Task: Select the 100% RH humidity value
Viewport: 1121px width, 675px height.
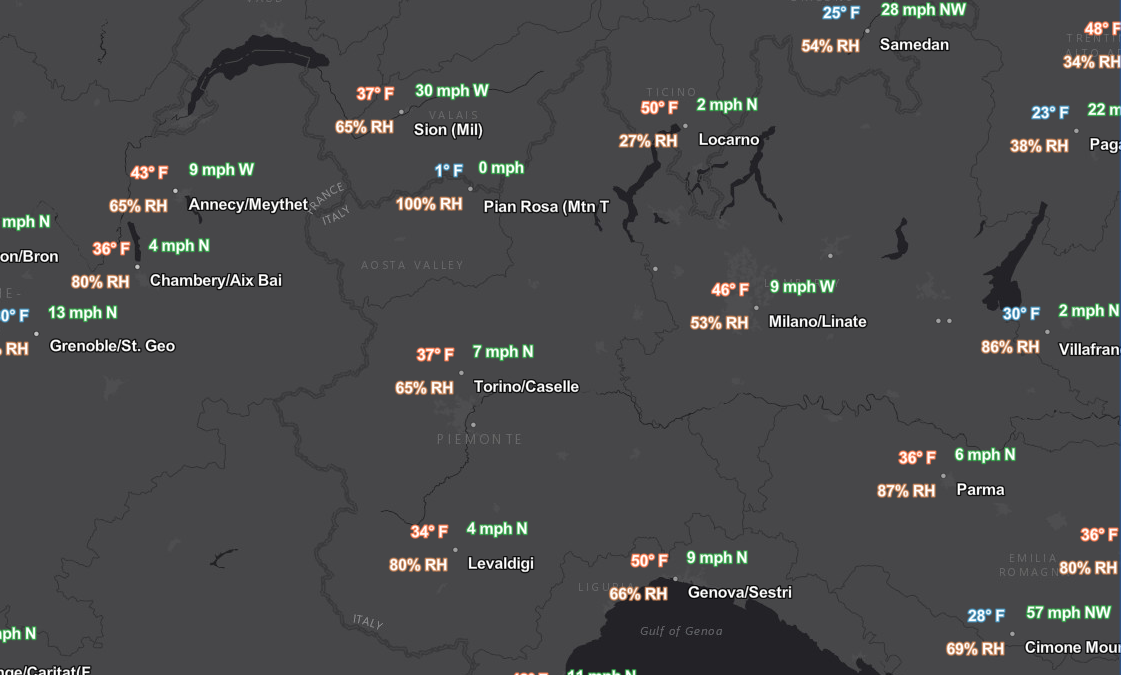Action: pos(429,205)
